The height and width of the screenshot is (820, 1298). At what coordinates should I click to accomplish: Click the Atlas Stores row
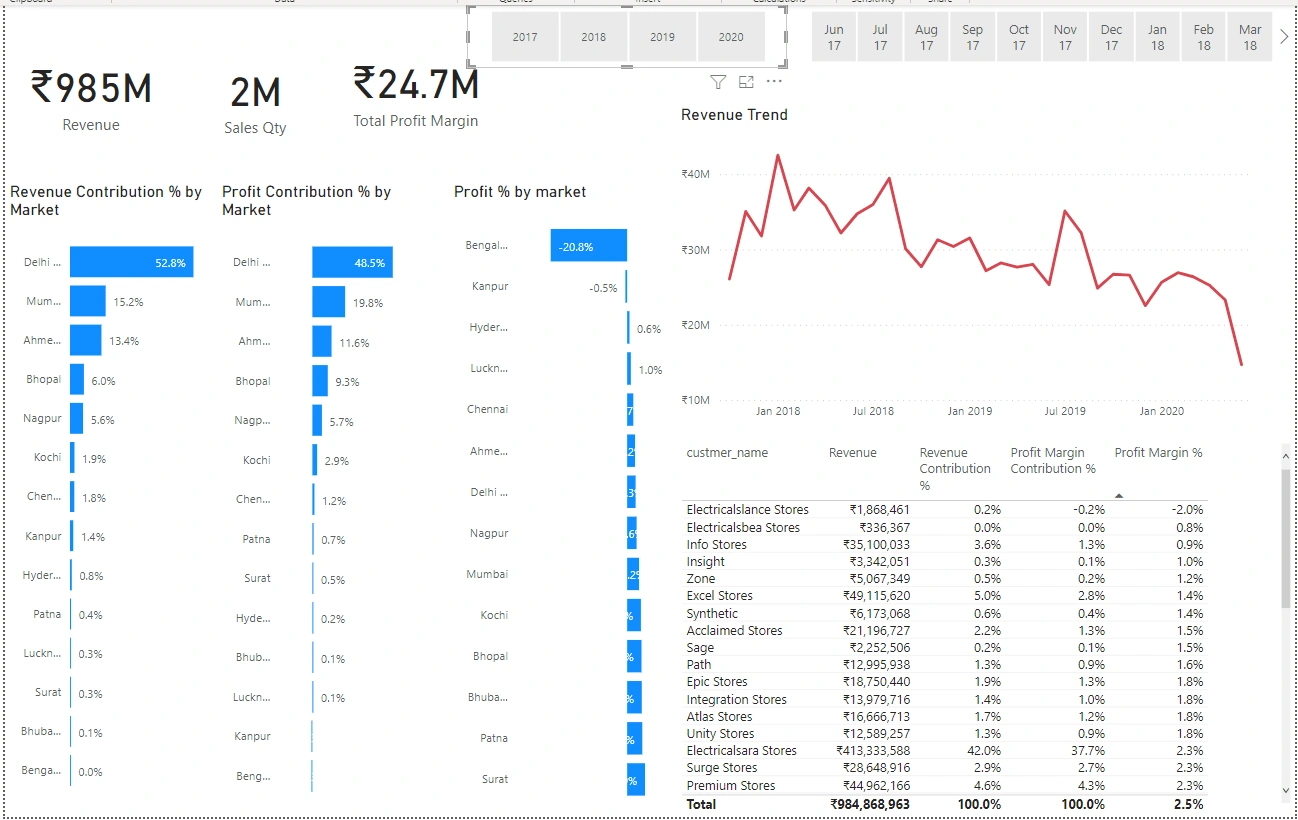point(945,716)
